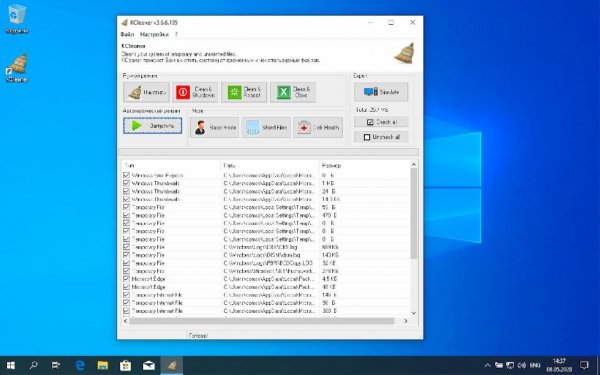The width and height of the screenshot is (600, 375).
Task: Toggle checkbox for Windows Thumbnails 1 KB row
Action: [x=126, y=183]
